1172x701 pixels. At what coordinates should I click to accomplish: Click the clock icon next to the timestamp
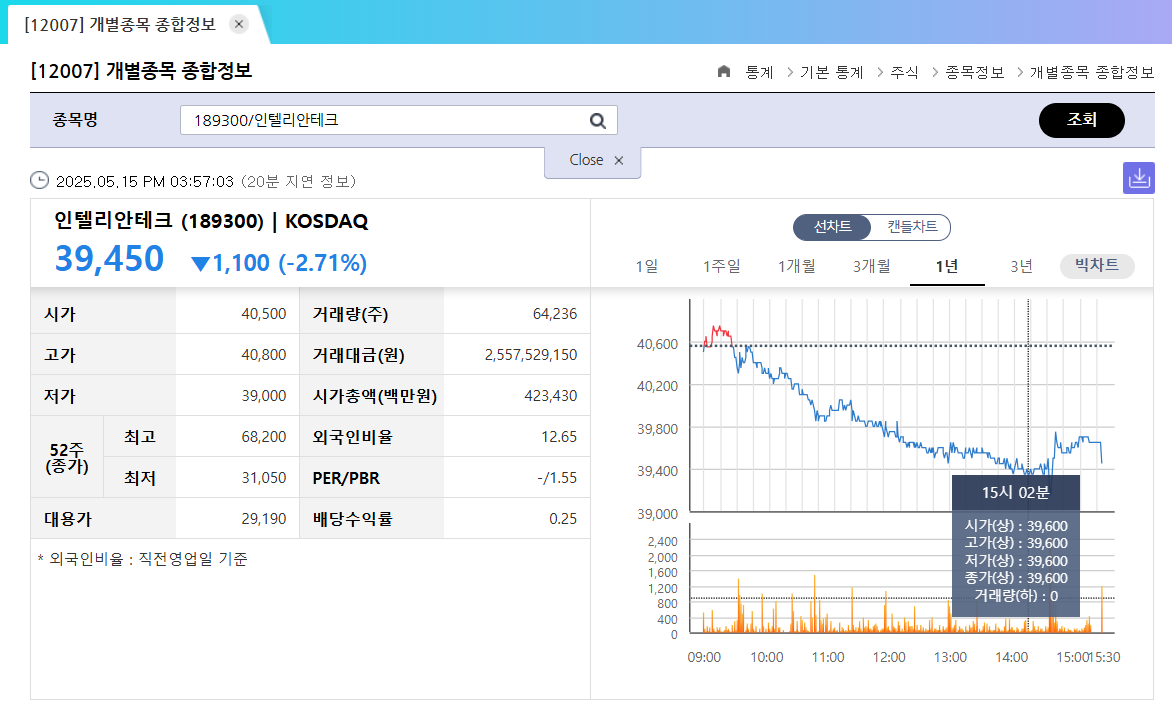pyautogui.click(x=39, y=181)
